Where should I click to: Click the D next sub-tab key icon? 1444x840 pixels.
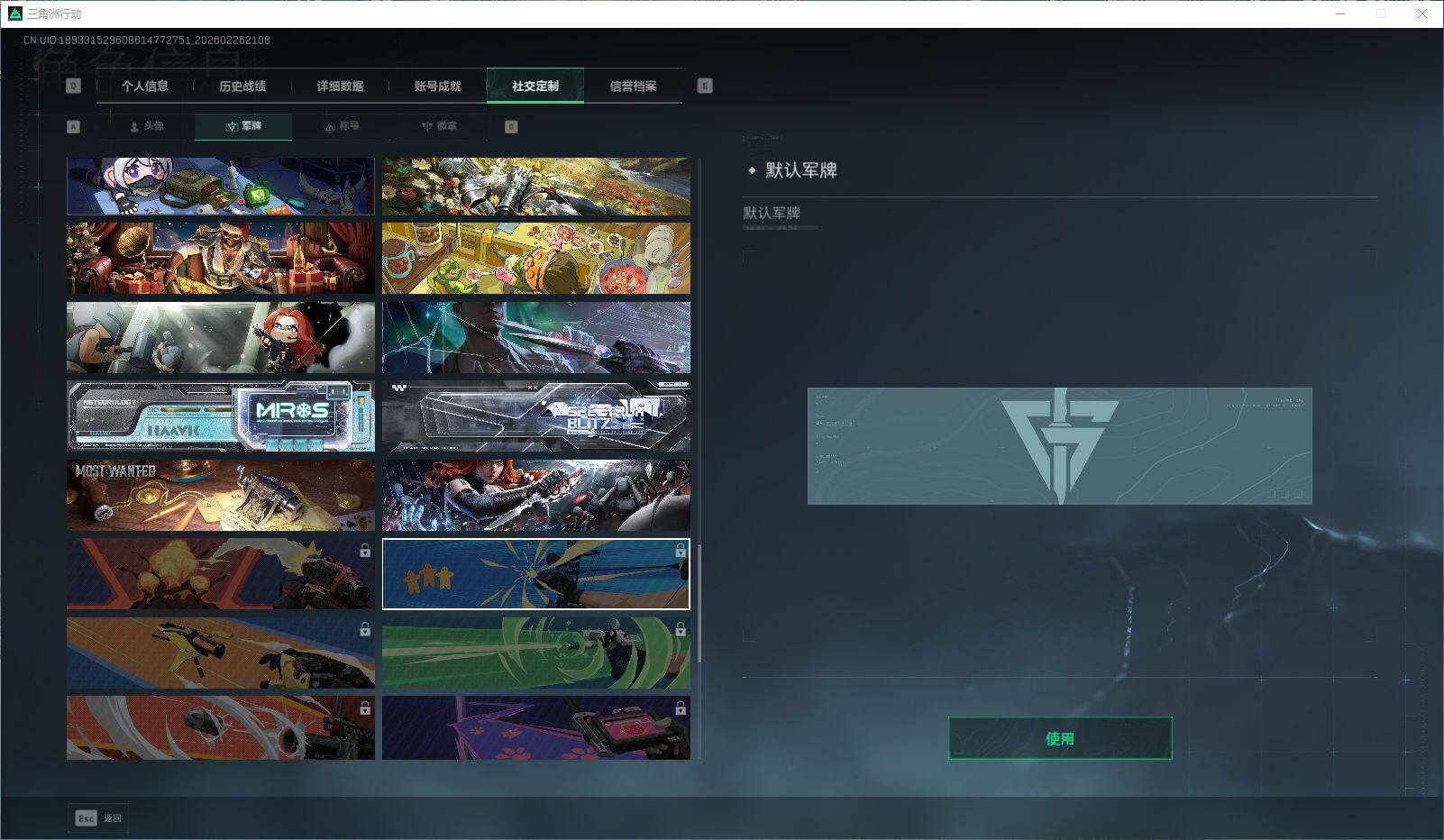click(x=511, y=127)
